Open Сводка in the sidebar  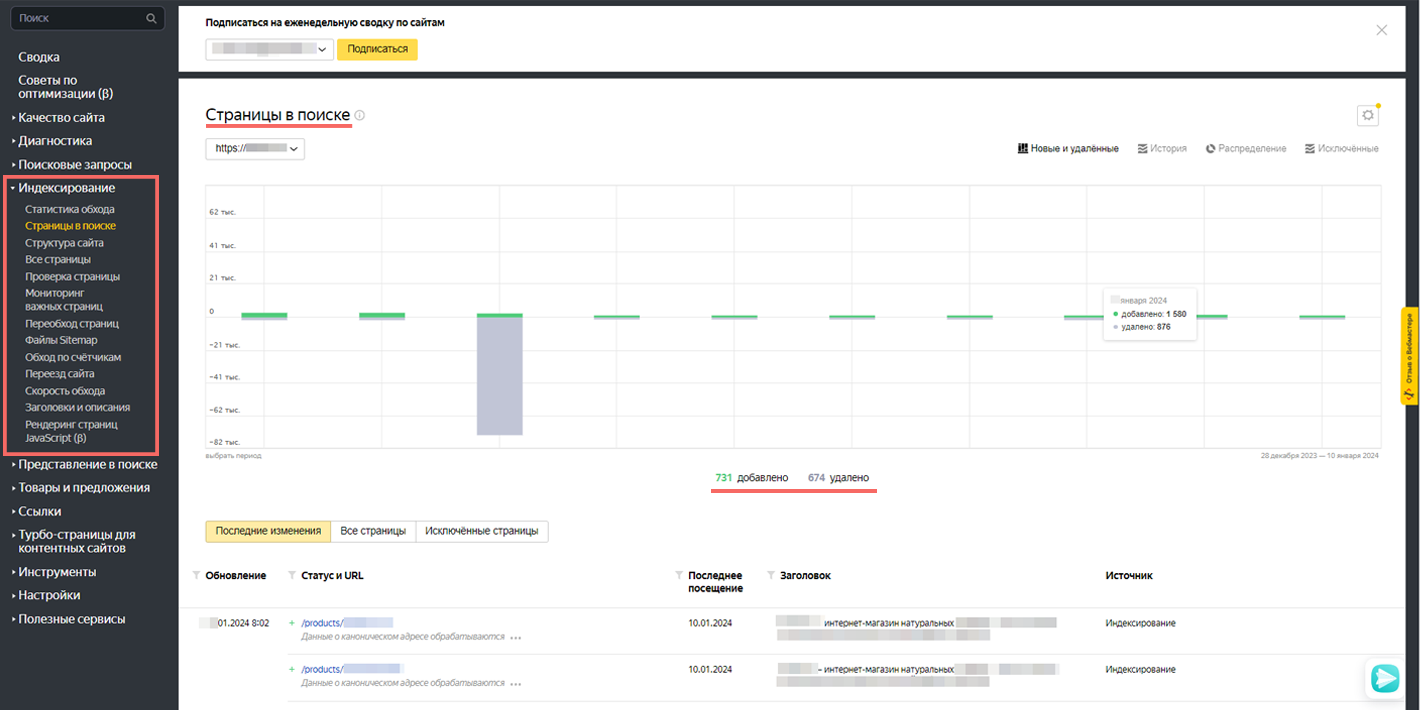39,57
